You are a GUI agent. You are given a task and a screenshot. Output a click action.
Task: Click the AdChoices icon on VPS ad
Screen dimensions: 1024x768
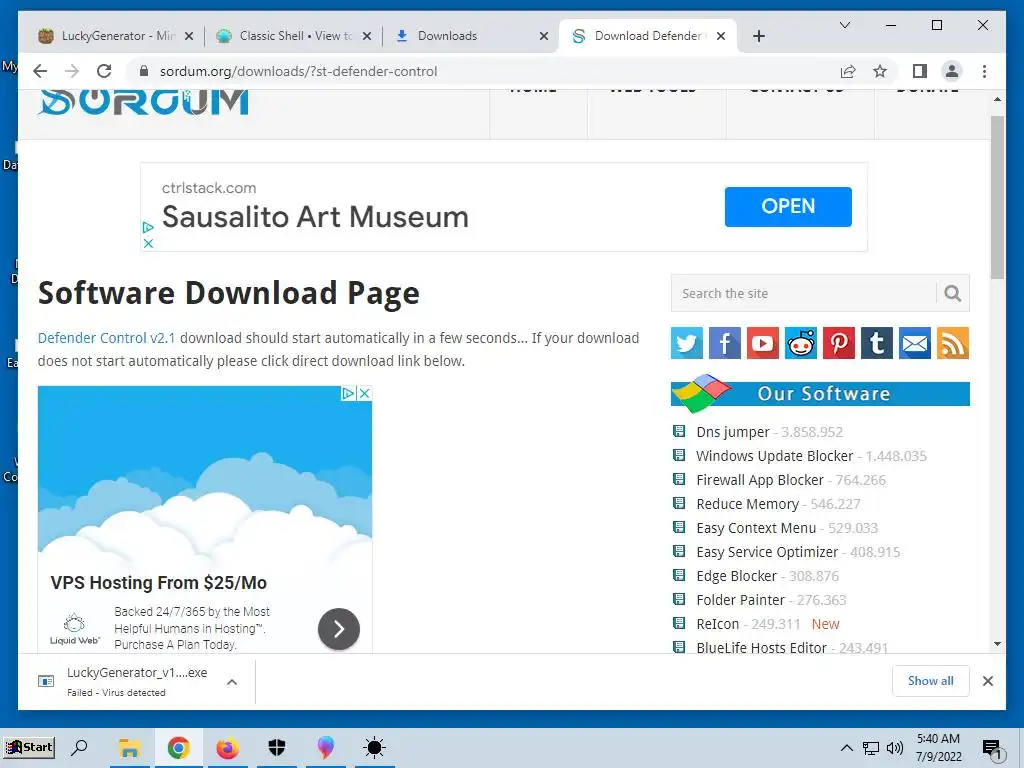click(348, 393)
